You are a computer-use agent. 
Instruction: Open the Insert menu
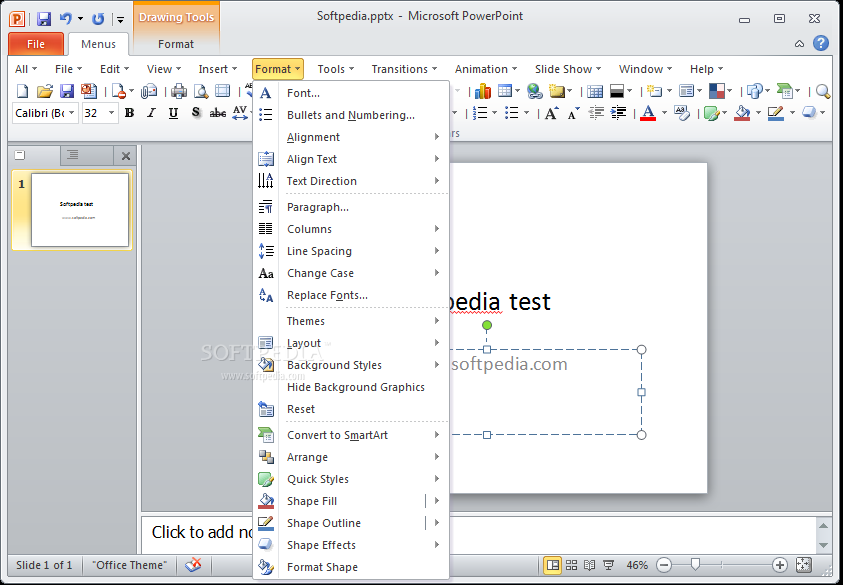click(217, 69)
